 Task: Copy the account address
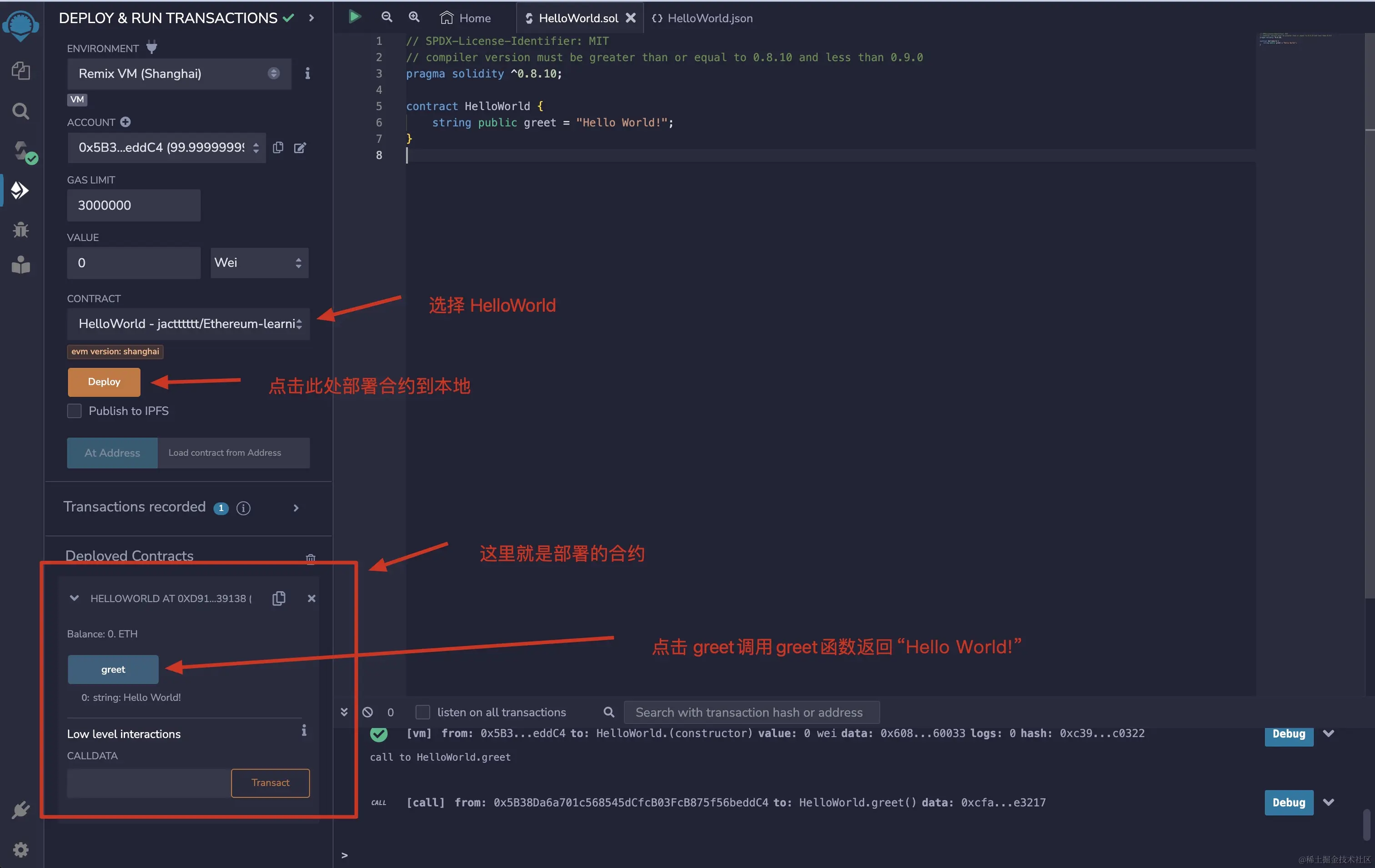tap(278, 147)
